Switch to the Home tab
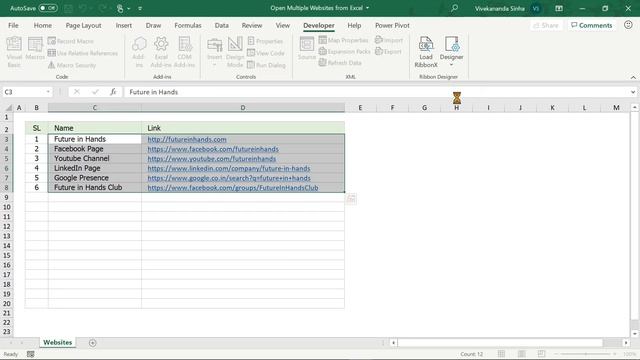This screenshot has width=640, height=360. [42, 25]
